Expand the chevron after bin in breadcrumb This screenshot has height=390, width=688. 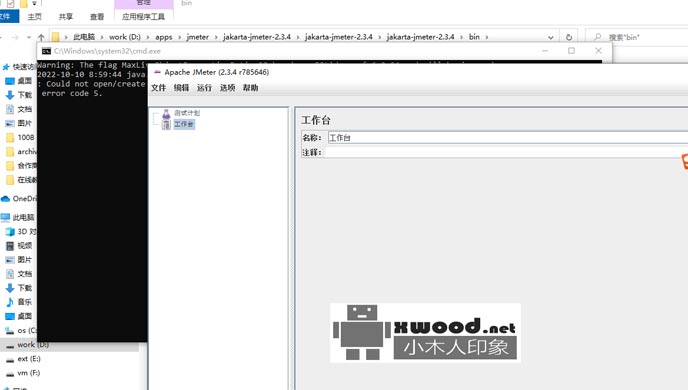pos(487,37)
